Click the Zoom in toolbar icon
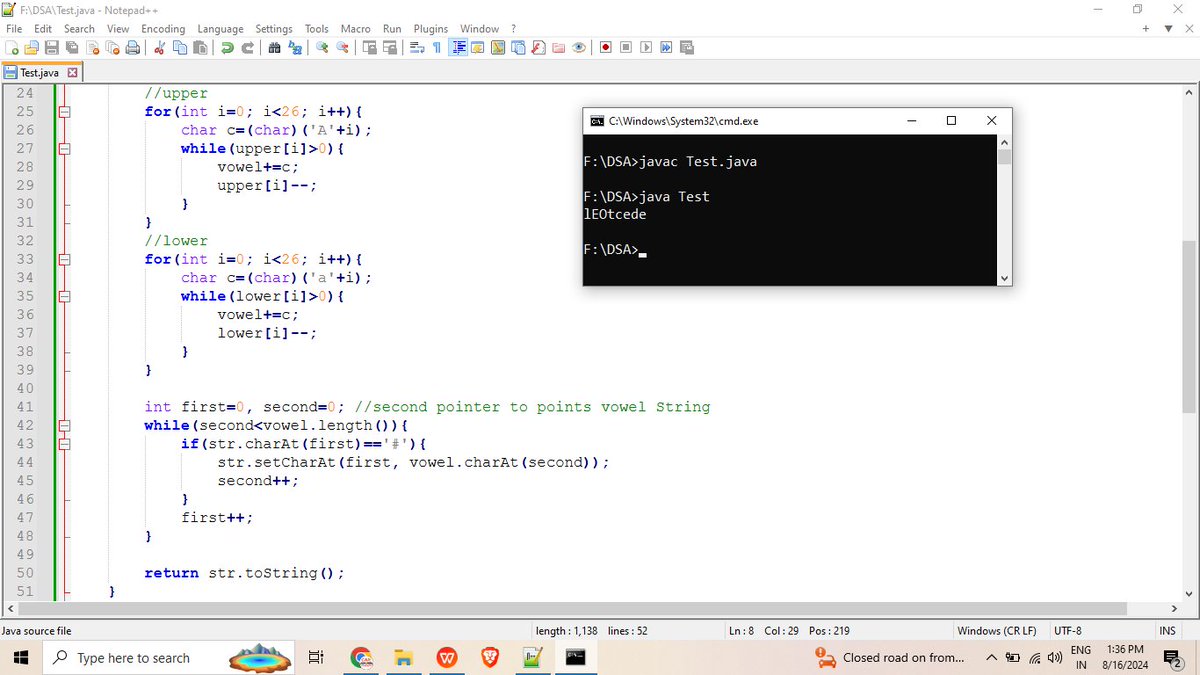Viewport: 1200px width, 675px height. point(322,47)
